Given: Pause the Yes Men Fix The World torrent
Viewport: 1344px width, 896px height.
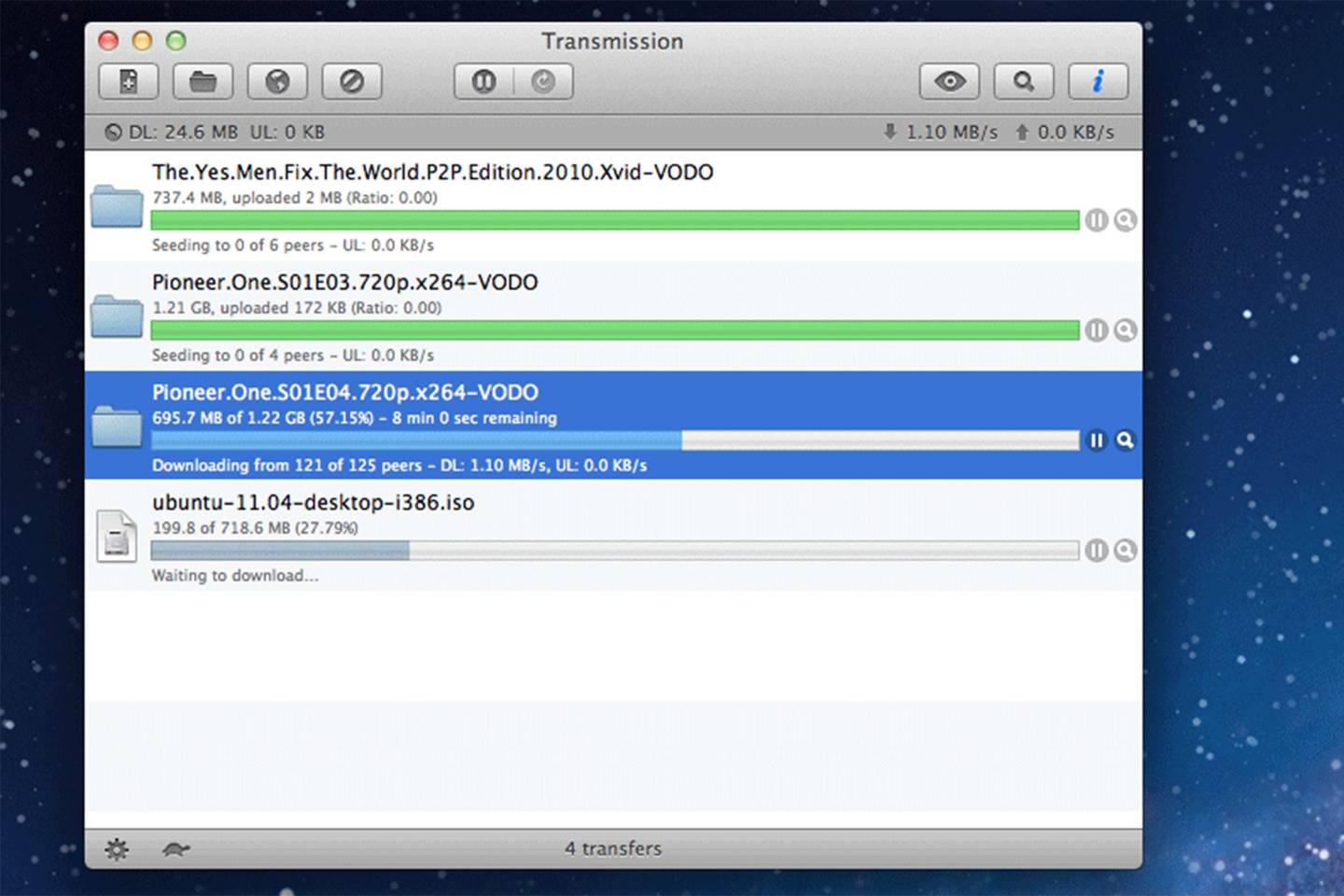Looking at the screenshot, I should coord(1097,220).
